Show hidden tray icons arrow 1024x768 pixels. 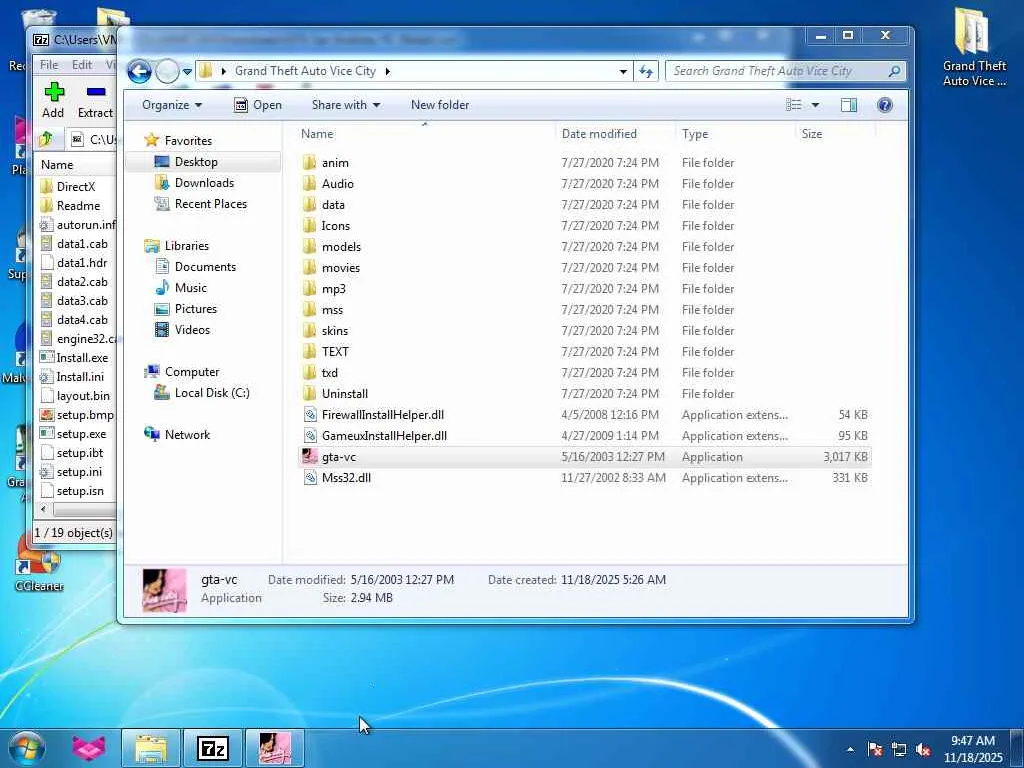click(850, 750)
